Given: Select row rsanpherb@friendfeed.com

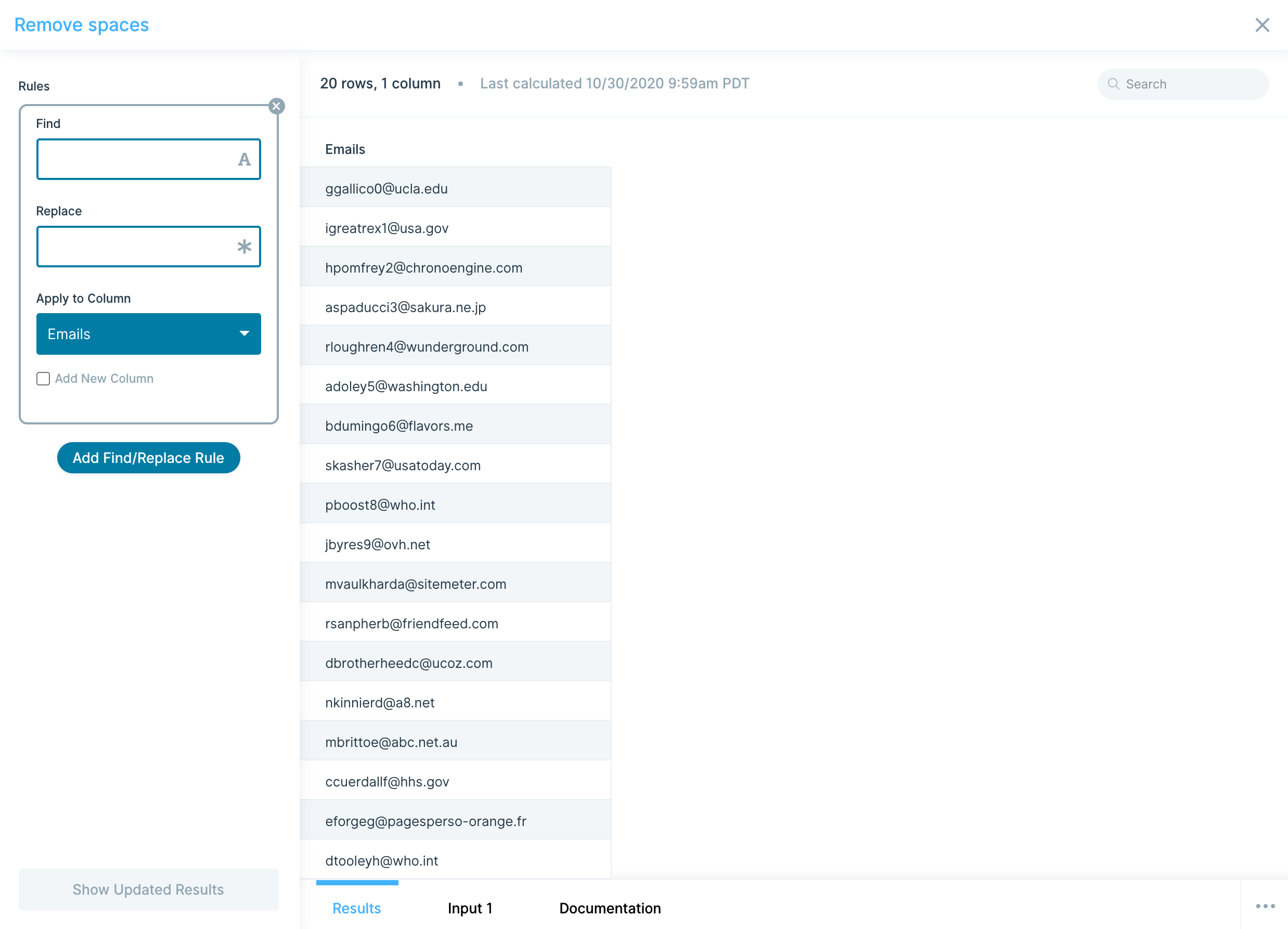Looking at the screenshot, I should pyautogui.click(x=456, y=622).
